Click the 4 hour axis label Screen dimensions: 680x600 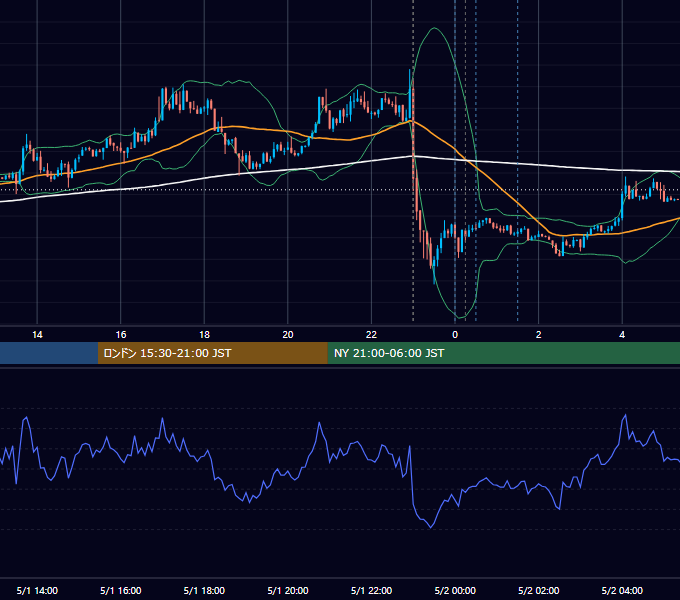pos(622,335)
